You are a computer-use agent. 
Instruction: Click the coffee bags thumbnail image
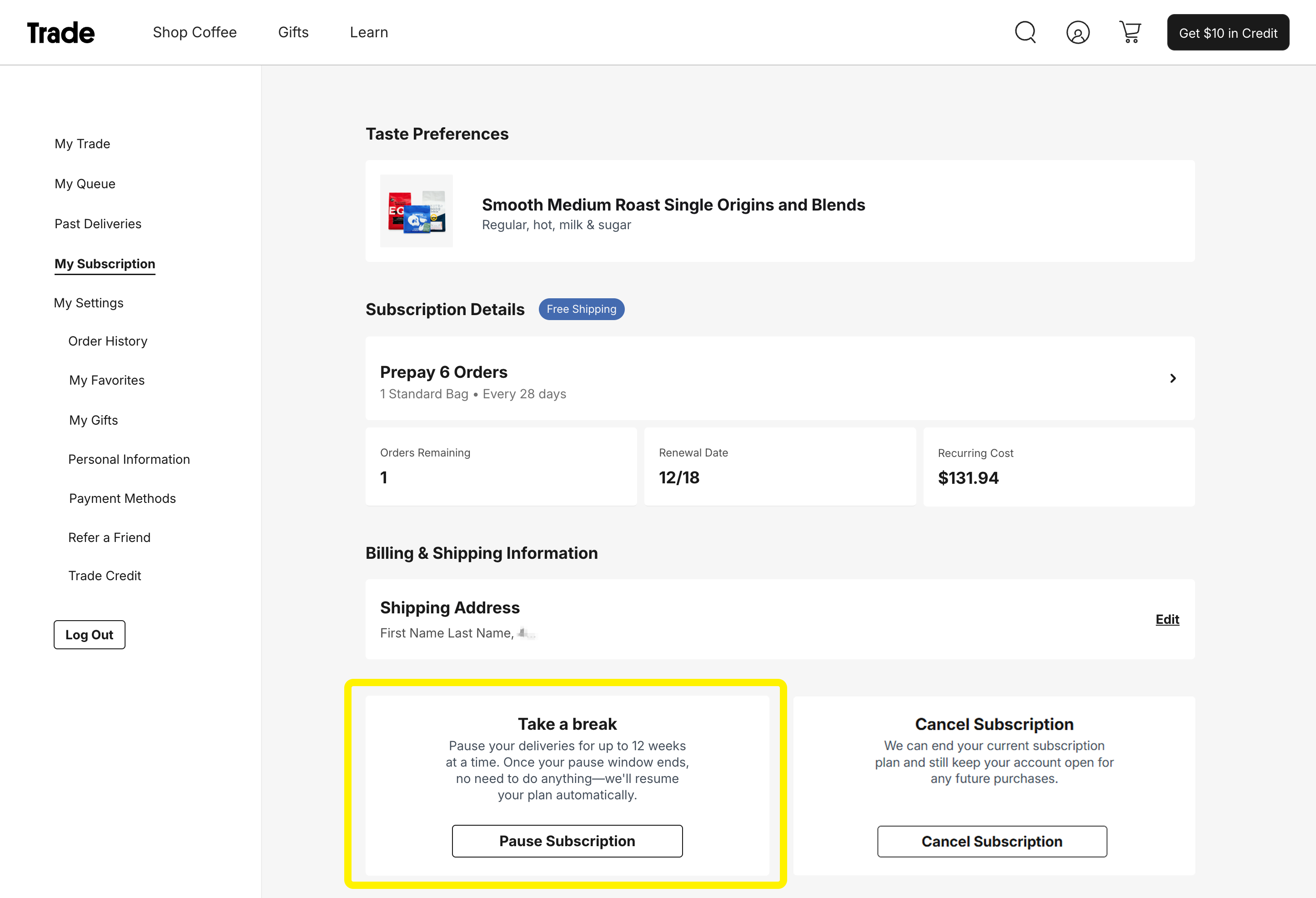[416, 211]
